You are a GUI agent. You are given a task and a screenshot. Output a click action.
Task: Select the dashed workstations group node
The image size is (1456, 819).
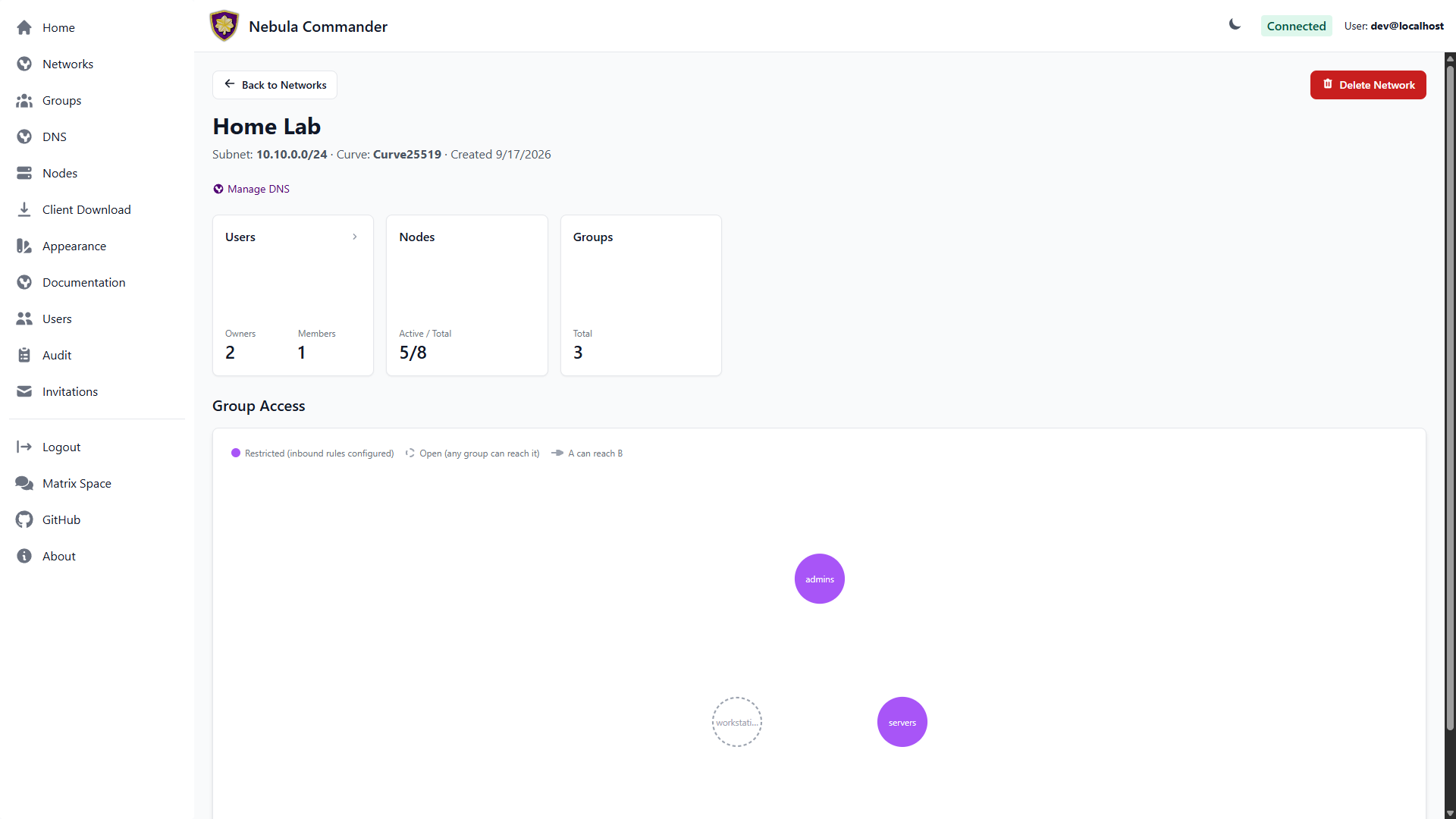(x=737, y=722)
